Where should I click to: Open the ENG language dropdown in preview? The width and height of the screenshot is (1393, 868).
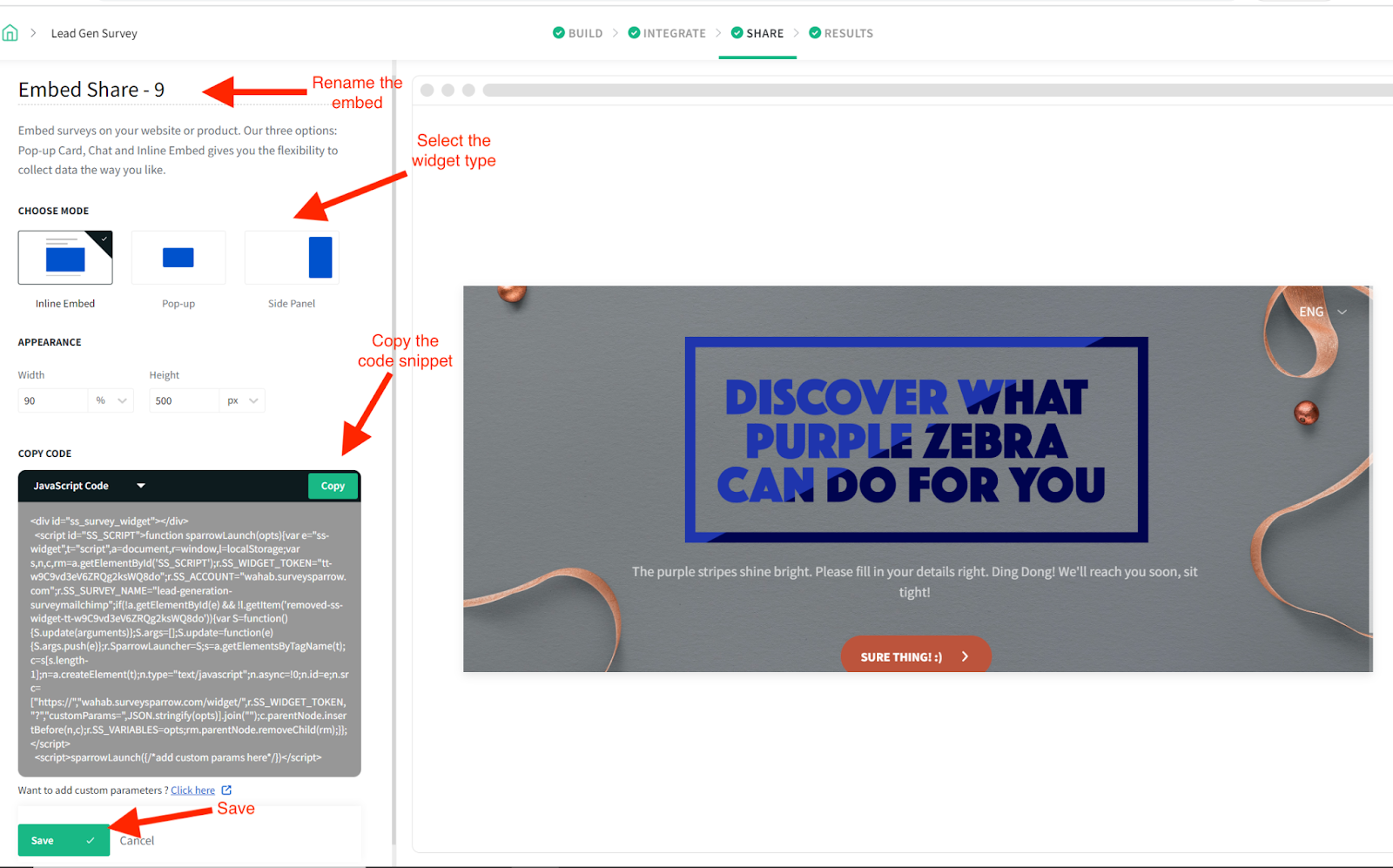point(1322,312)
